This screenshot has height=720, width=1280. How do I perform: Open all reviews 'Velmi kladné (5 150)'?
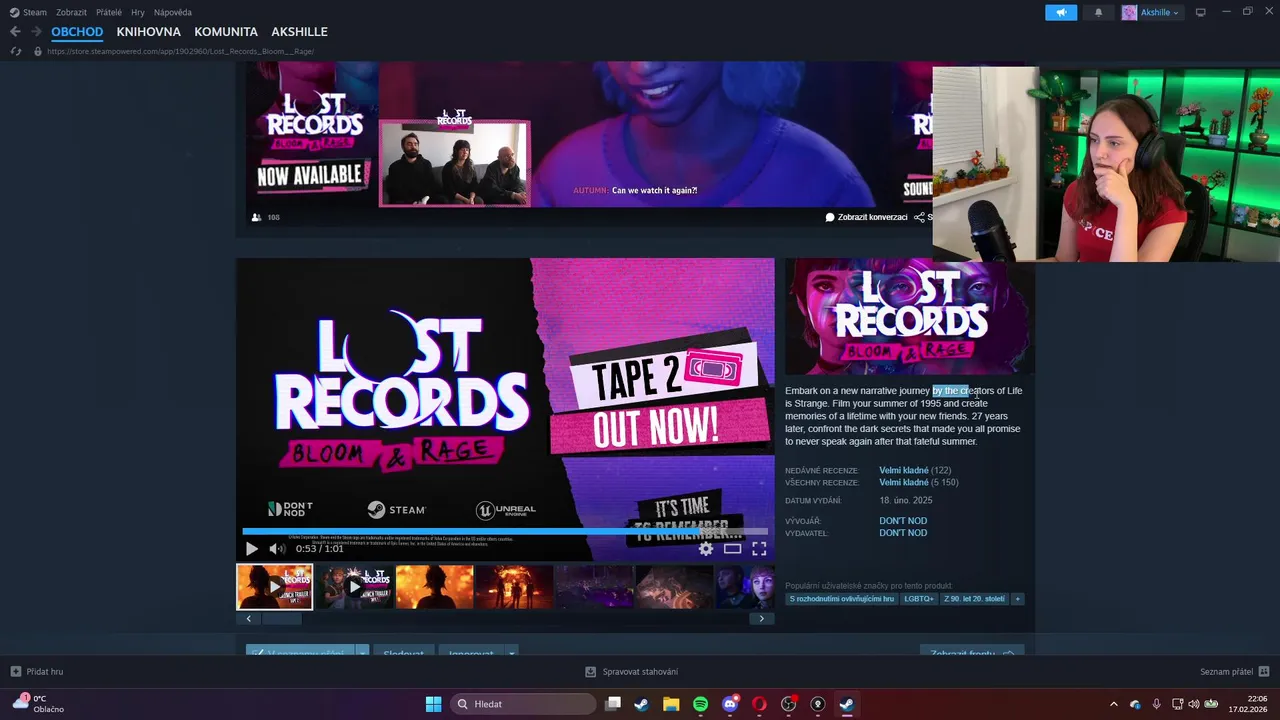(x=918, y=482)
